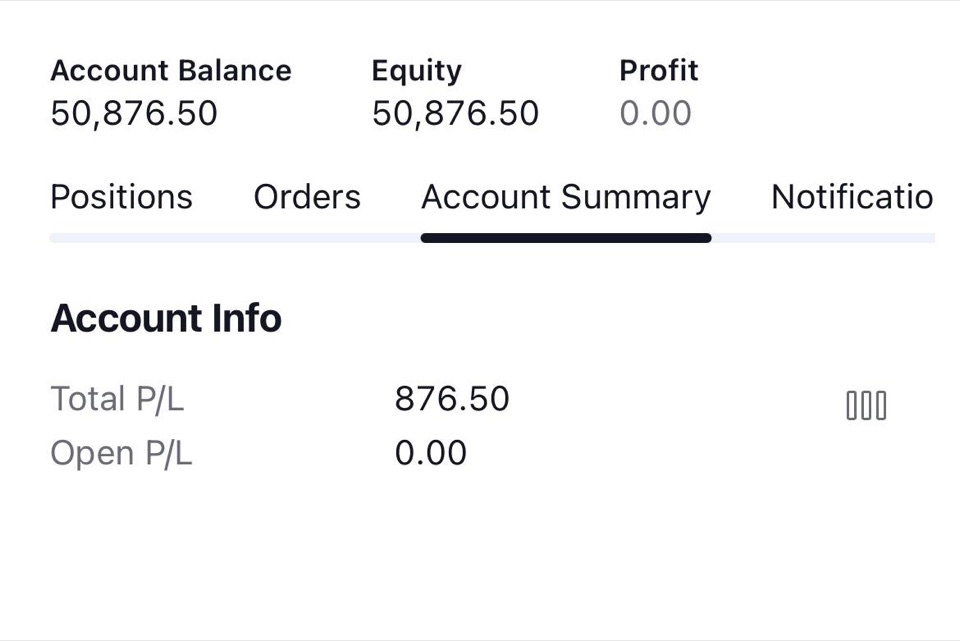Click the Open P/L row label
Image resolution: width=960 pixels, height=641 pixels.
click(121, 454)
